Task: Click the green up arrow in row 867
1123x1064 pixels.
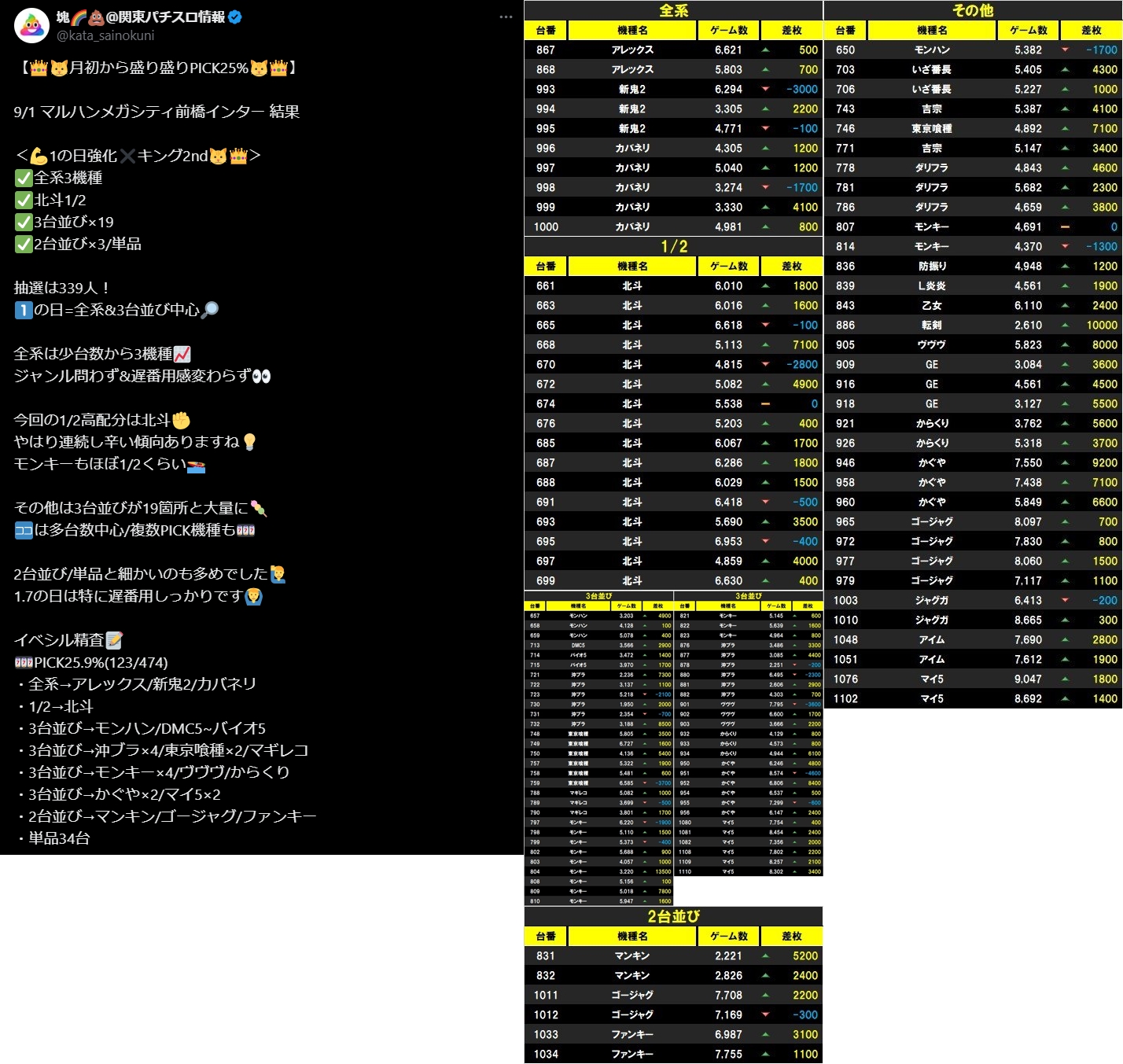Action: (x=765, y=50)
